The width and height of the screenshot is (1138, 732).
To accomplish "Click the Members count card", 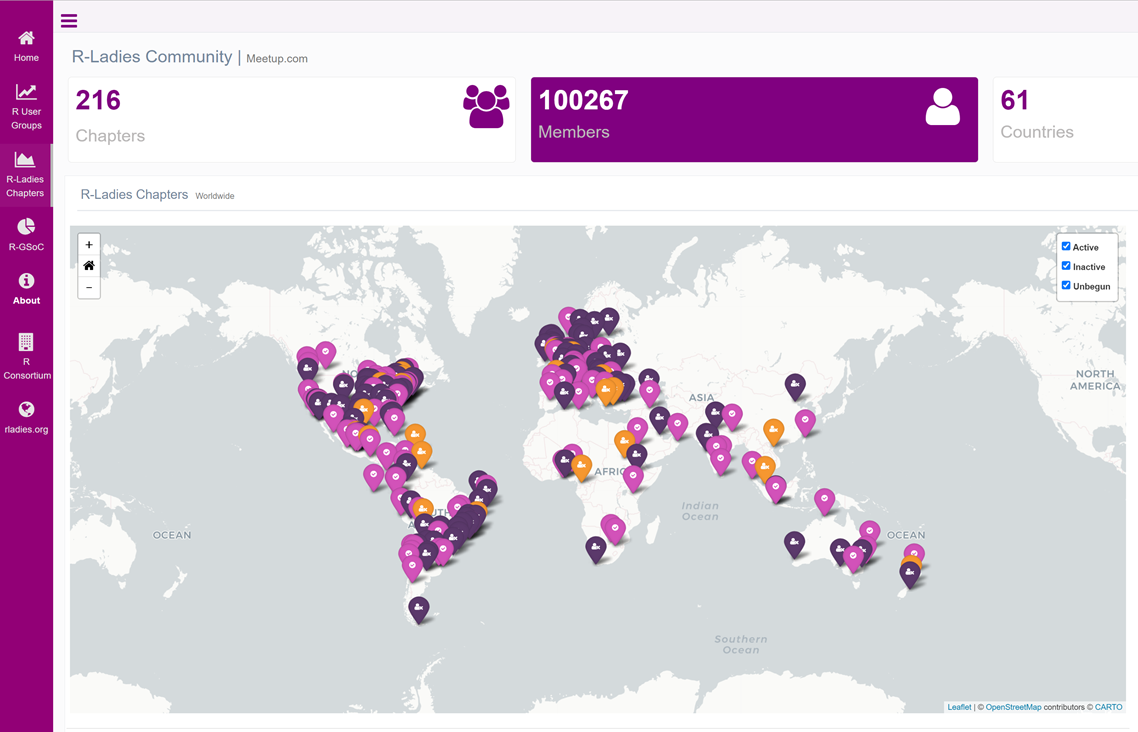I will [754, 119].
